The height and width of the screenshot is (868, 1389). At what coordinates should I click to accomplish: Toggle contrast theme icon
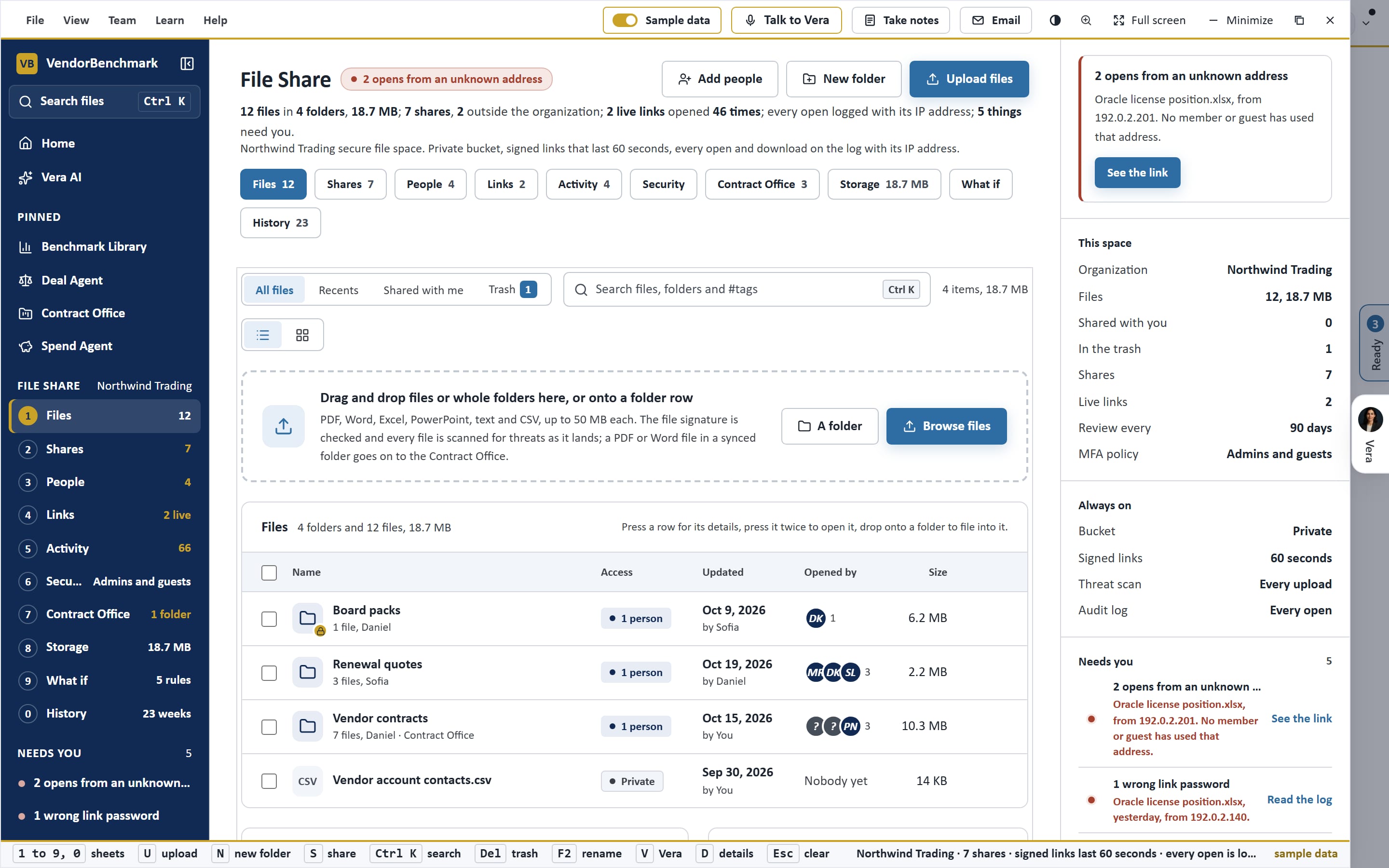coord(1055,20)
